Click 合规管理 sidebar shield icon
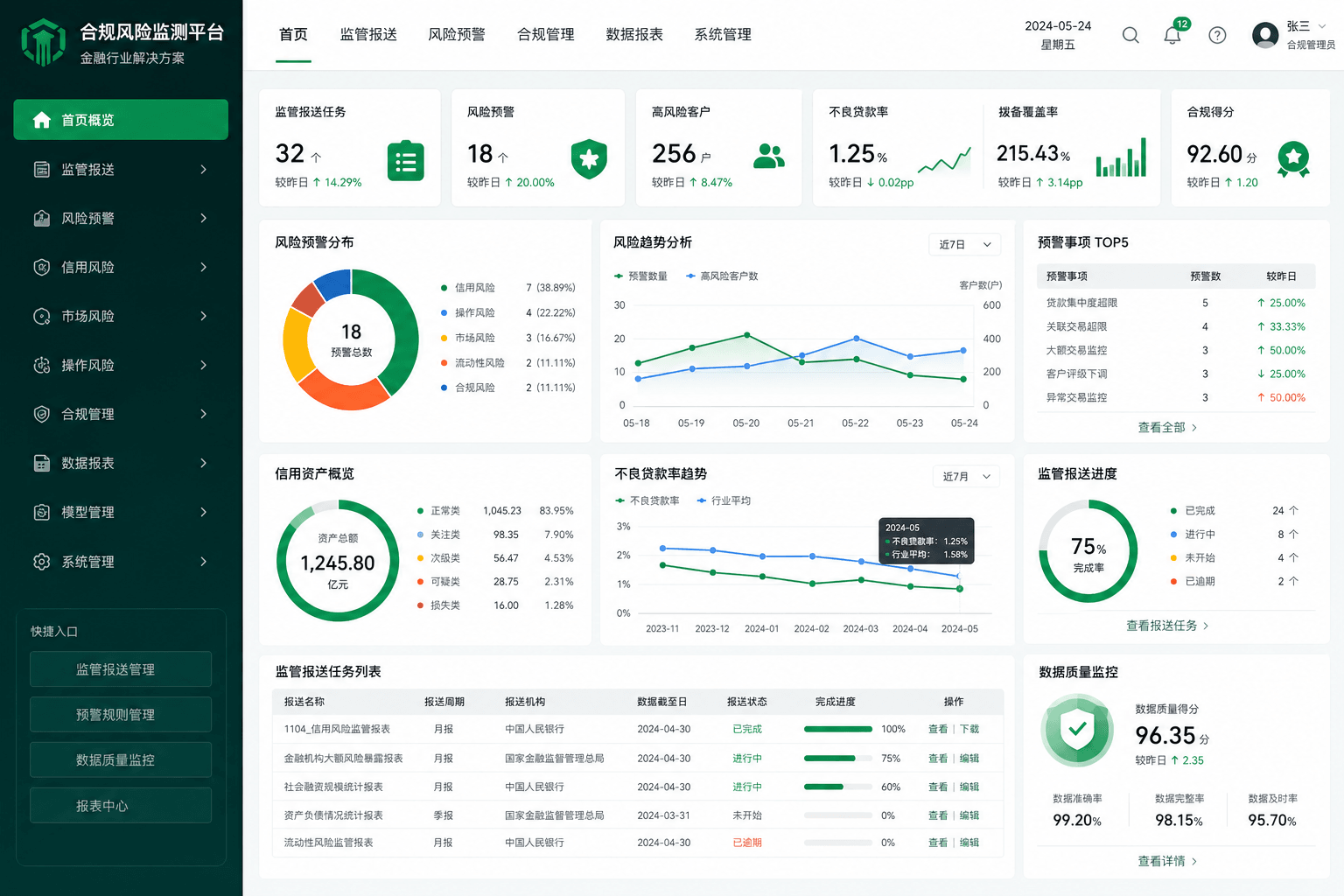Image resolution: width=1344 pixels, height=896 pixels. point(41,414)
